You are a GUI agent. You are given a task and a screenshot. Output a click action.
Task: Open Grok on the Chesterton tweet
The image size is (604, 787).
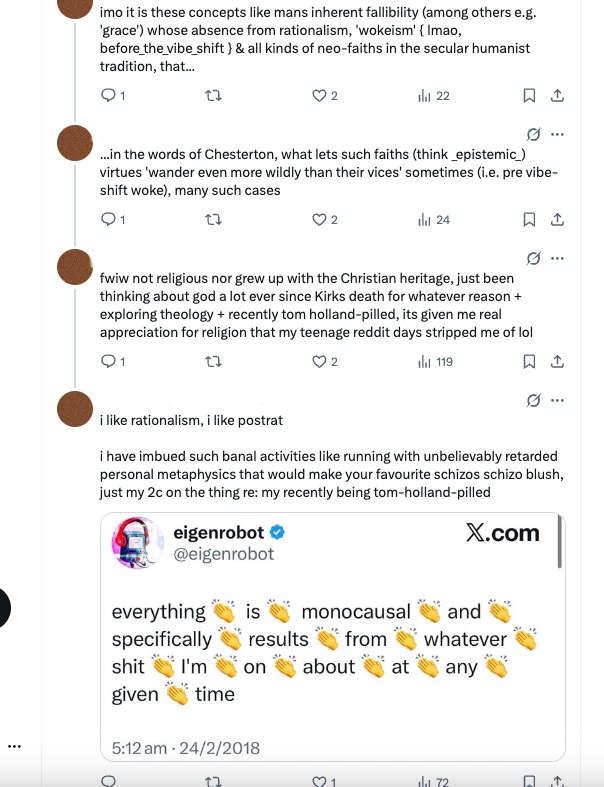tap(534, 135)
